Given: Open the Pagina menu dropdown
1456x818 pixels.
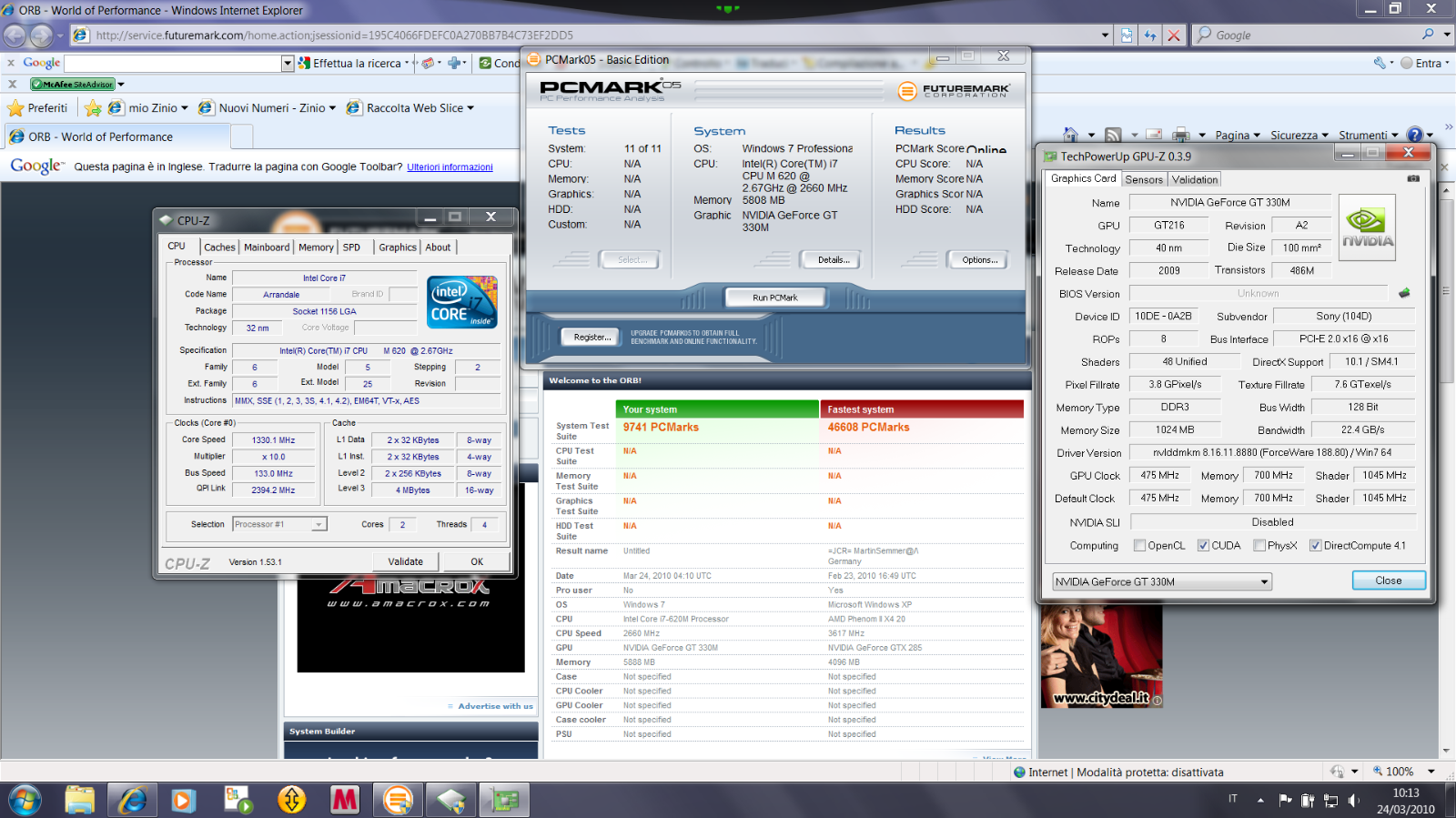Looking at the screenshot, I should coord(1238,135).
